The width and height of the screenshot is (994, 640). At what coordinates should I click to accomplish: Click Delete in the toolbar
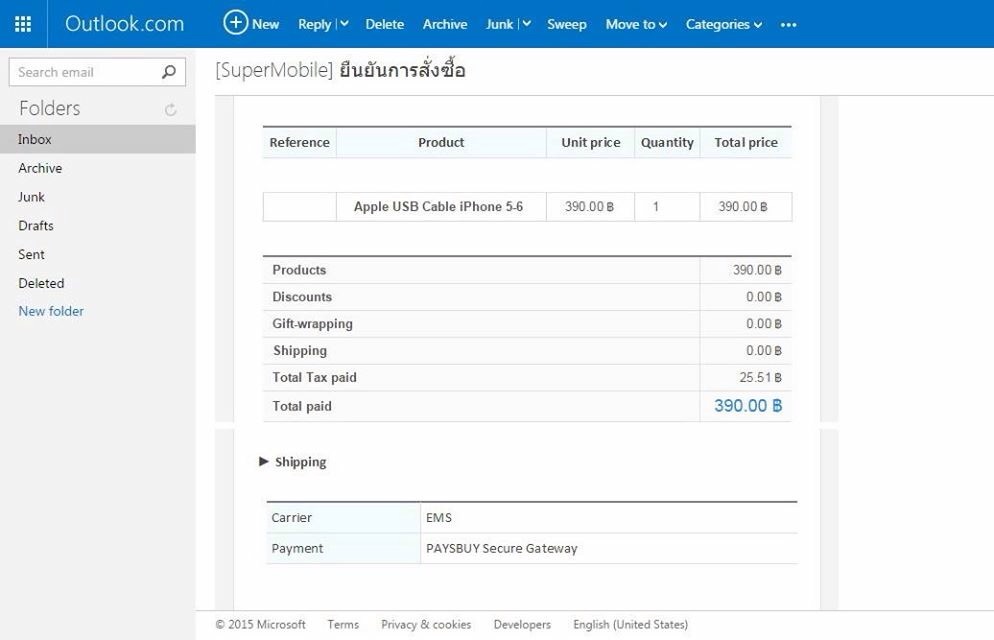(x=384, y=24)
